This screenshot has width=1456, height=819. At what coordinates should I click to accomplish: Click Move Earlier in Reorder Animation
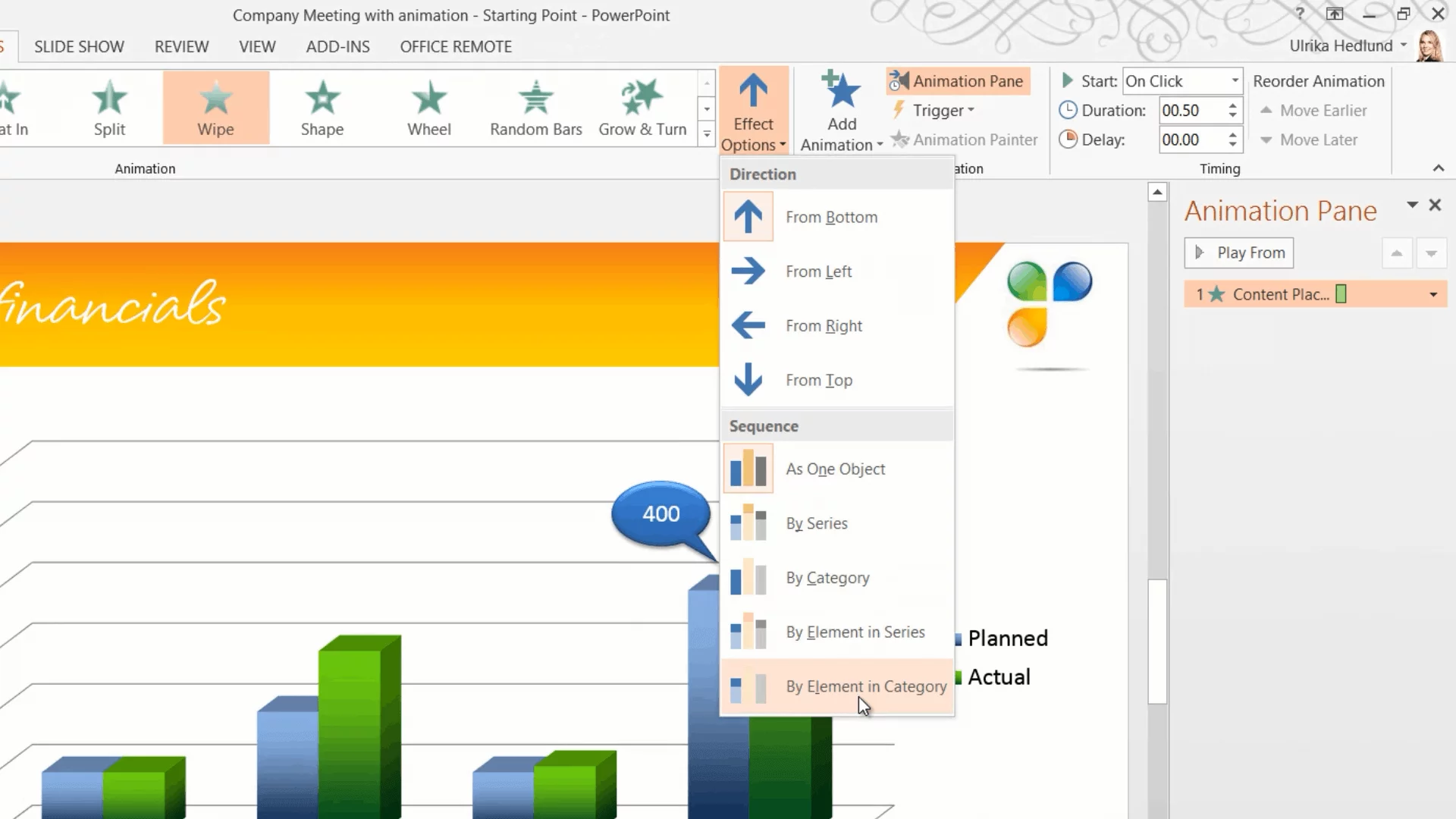(1314, 111)
